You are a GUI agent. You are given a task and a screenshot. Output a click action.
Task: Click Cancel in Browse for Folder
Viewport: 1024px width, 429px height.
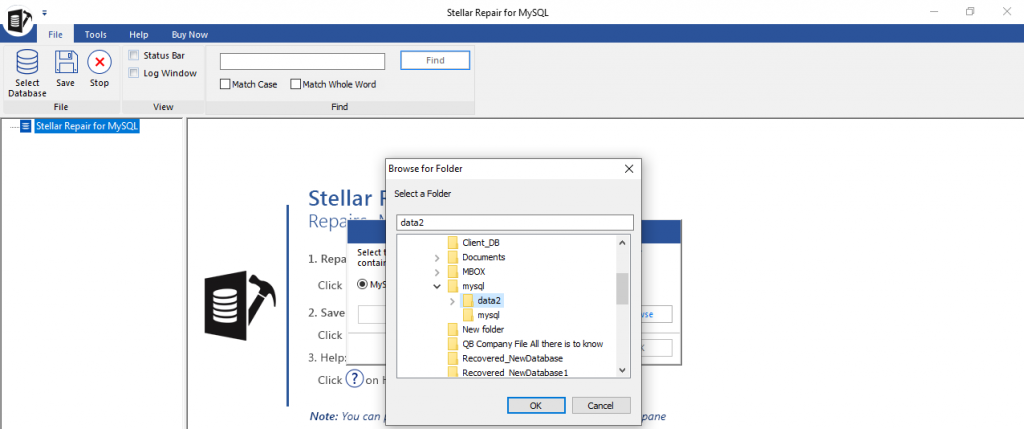(601, 405)
